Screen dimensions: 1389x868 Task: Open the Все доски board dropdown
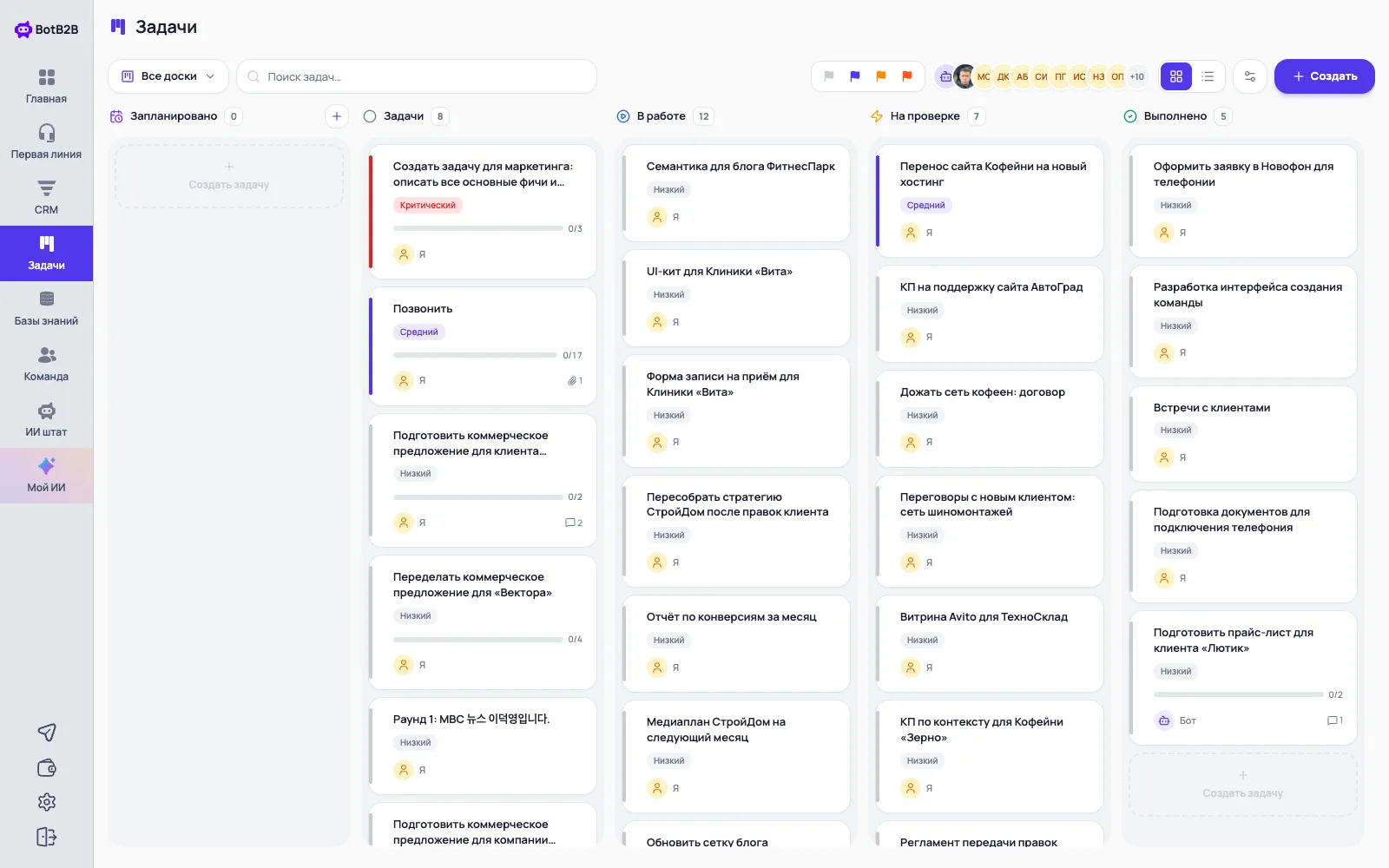pos(168,76)
